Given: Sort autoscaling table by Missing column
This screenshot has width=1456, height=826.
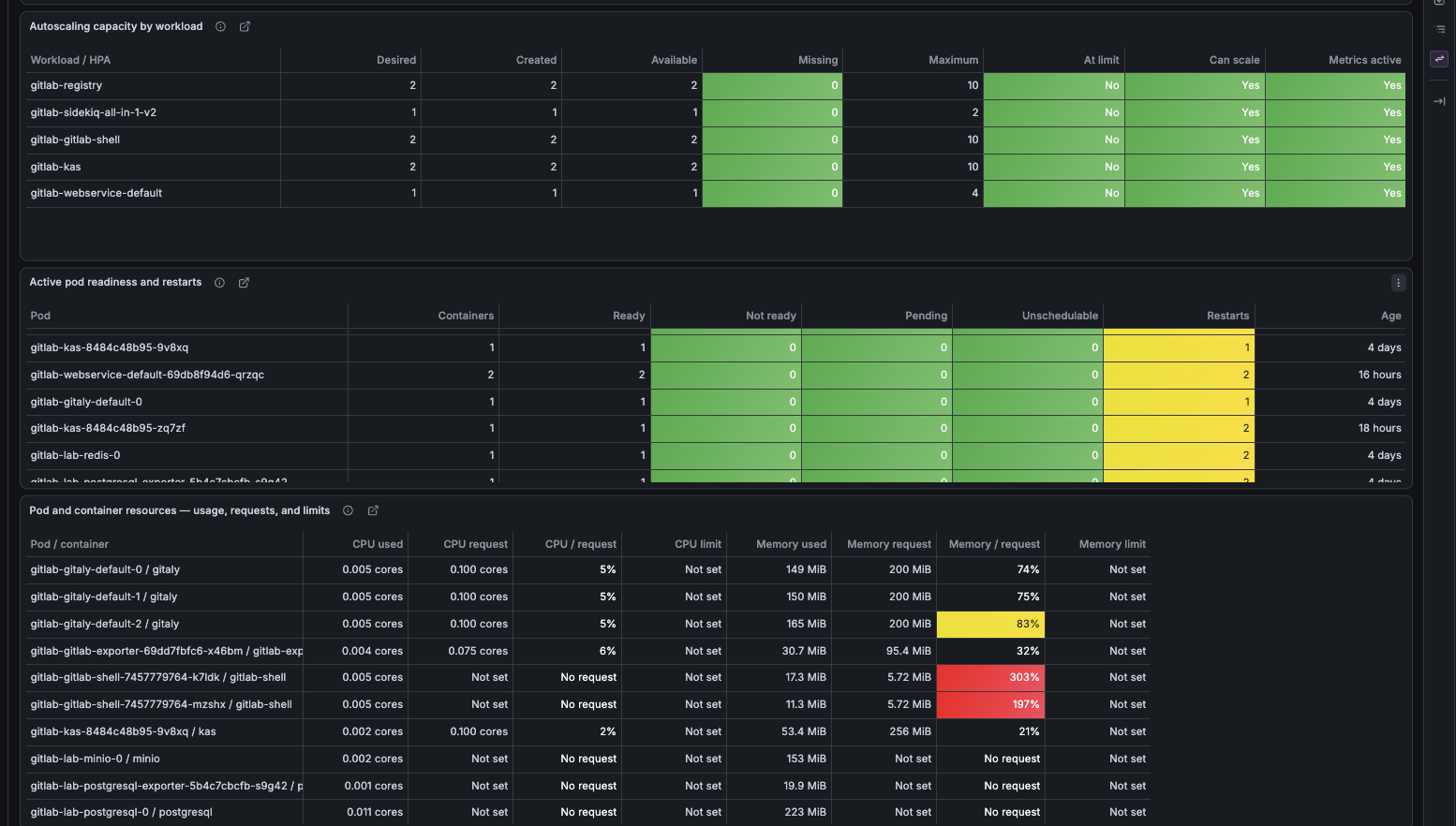Looking at the screenshot, I should point(818,60).
